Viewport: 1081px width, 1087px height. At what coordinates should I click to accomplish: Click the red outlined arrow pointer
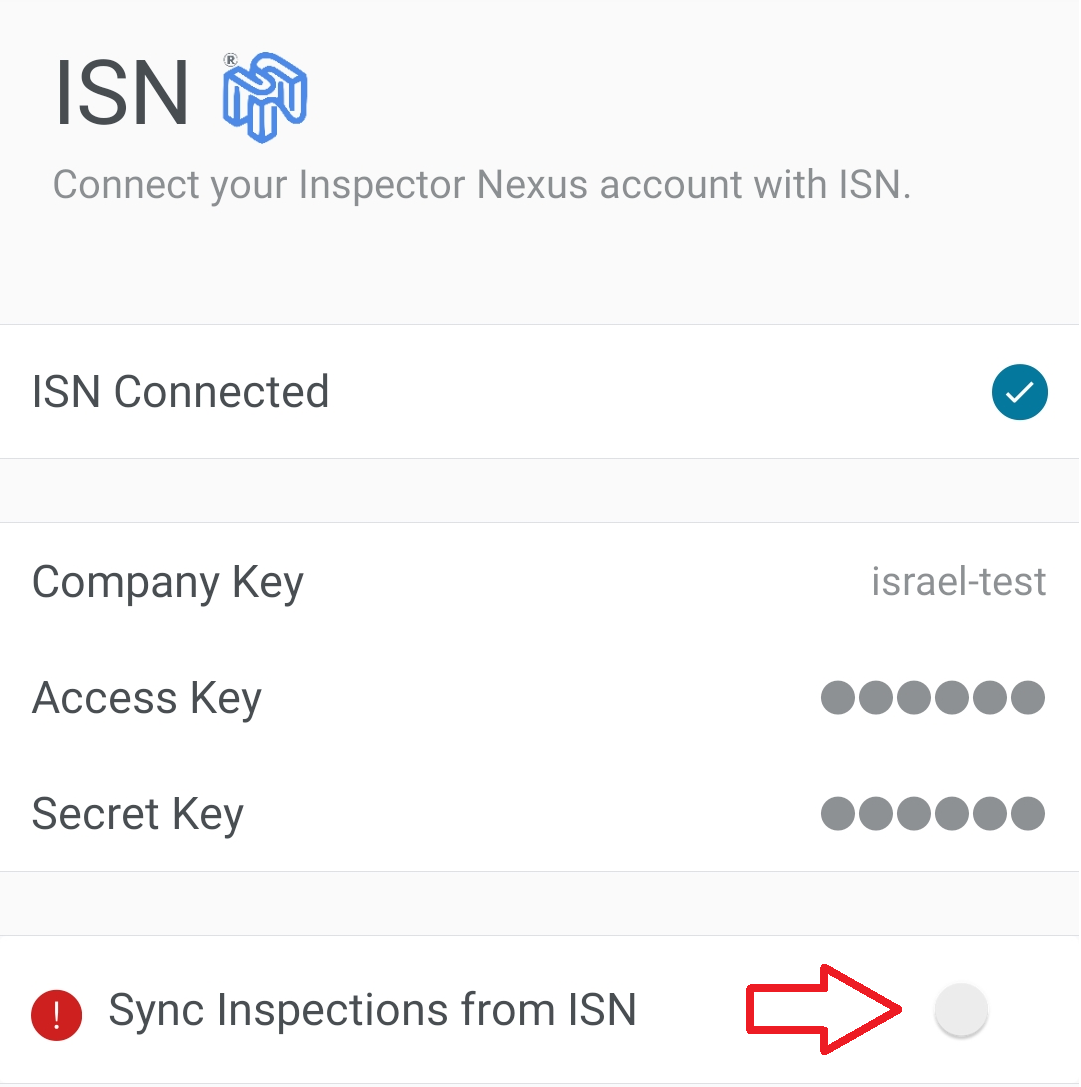pos(824,1010)
